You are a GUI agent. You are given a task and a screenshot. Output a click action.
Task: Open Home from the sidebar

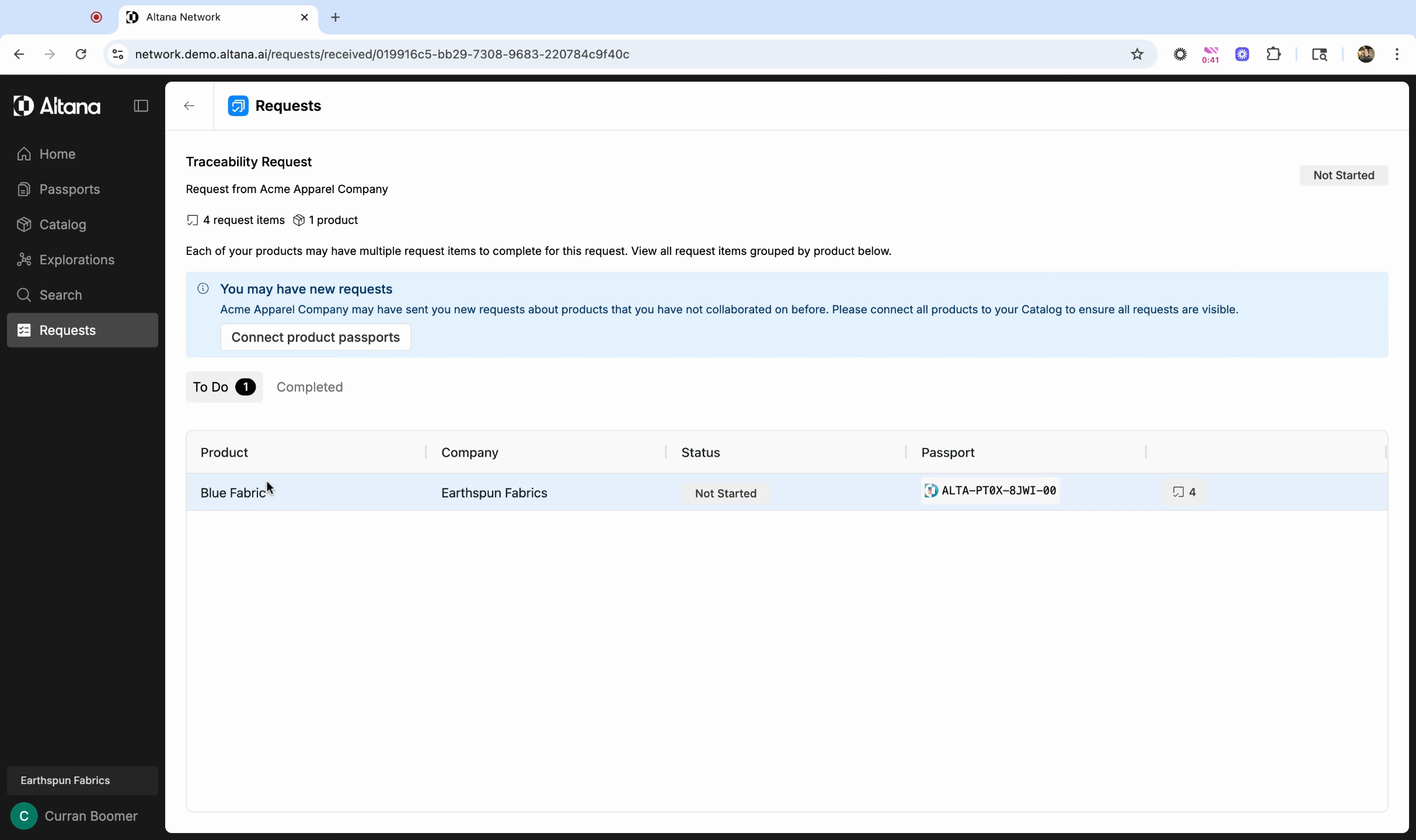(x=57, y=154)
